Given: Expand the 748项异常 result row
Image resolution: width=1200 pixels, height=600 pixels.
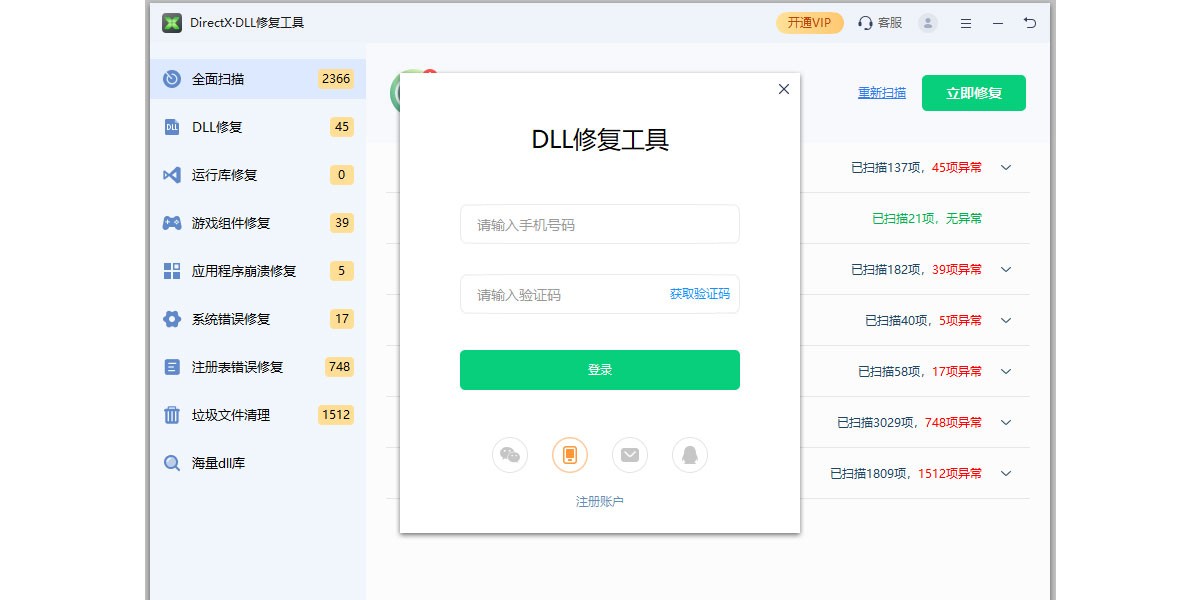Looking at the screenshot, I should tap(1007, 423).
